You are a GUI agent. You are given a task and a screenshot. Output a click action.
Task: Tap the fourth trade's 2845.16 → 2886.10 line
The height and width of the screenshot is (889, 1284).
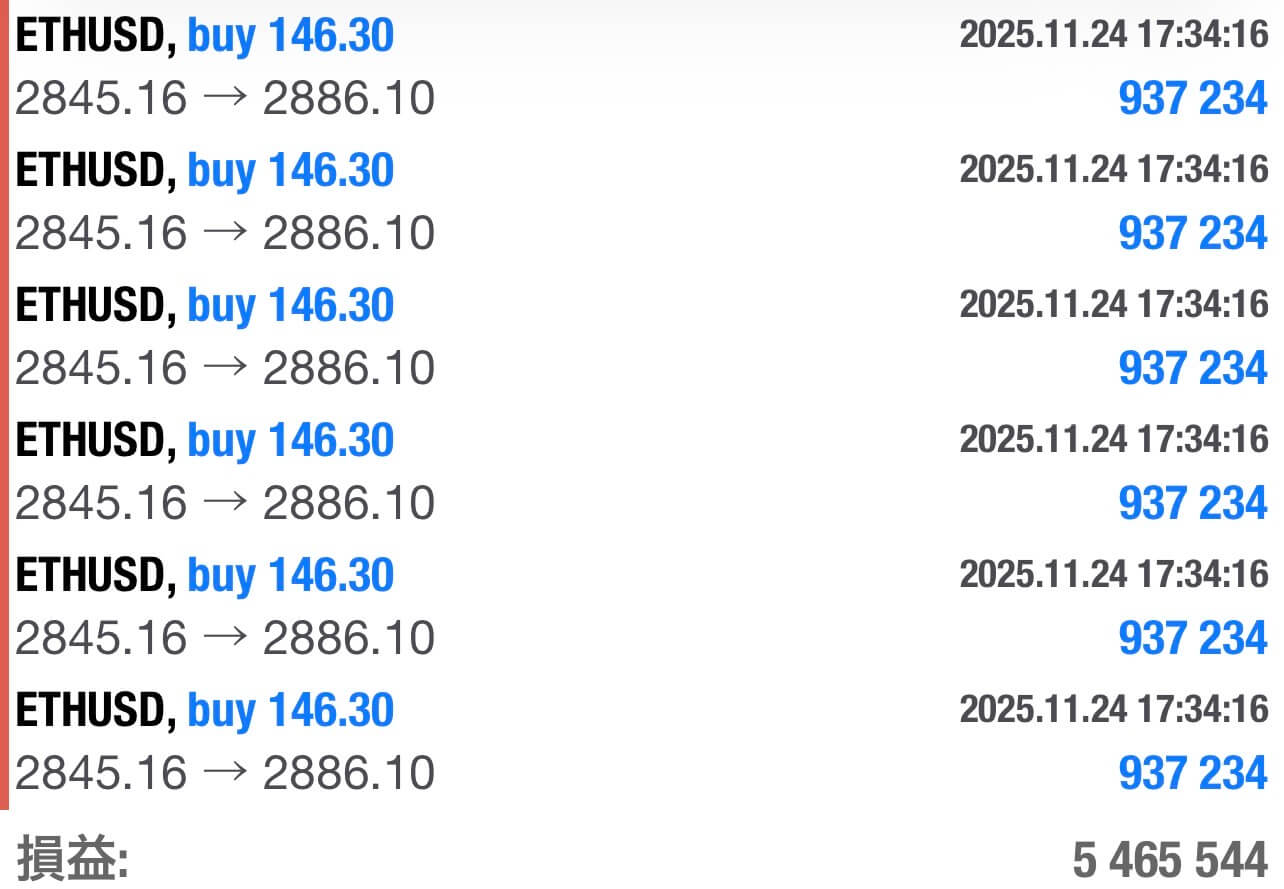click(225, 503)
